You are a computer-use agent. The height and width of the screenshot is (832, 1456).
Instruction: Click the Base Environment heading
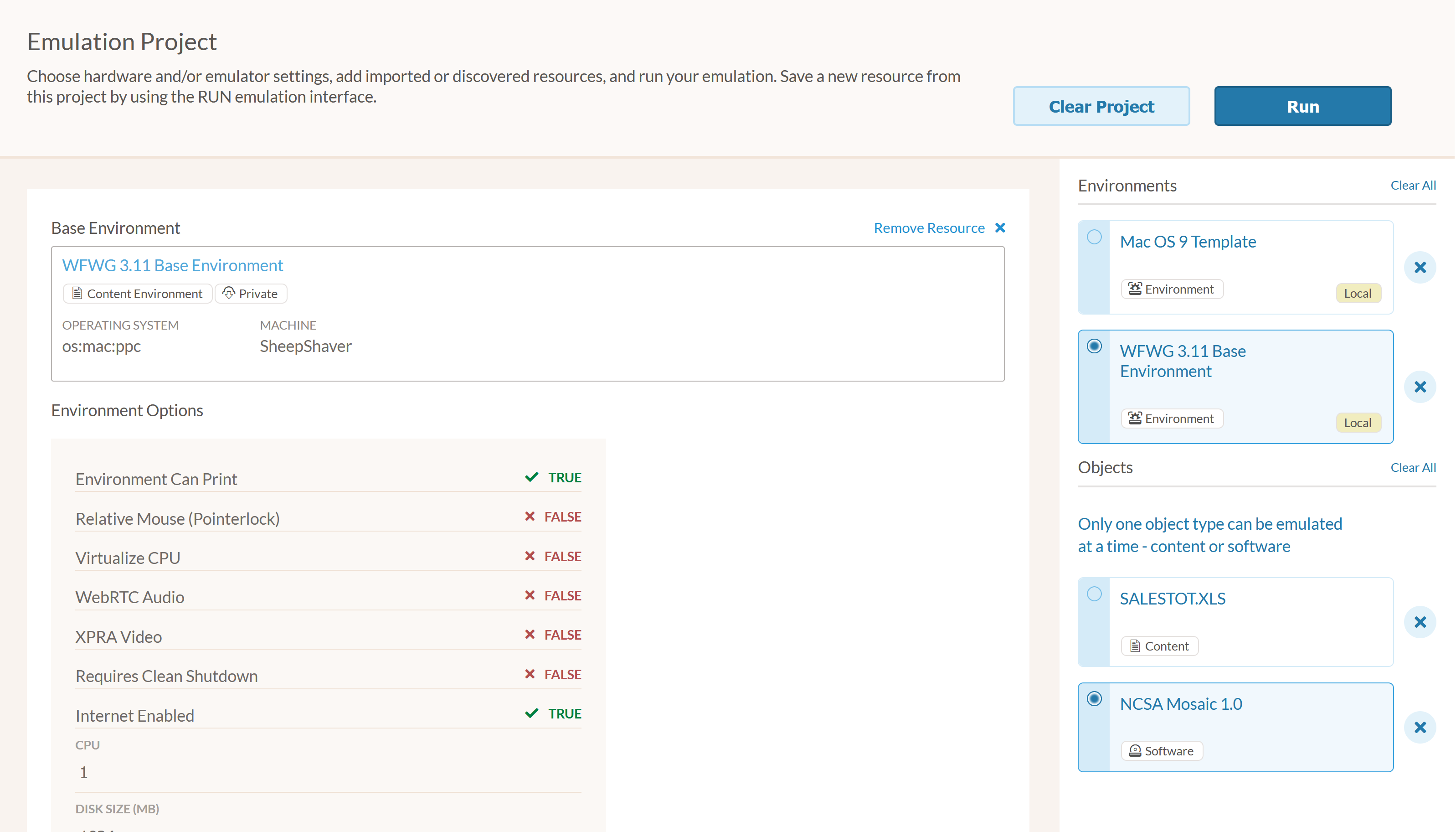click(x=115, y=228)
